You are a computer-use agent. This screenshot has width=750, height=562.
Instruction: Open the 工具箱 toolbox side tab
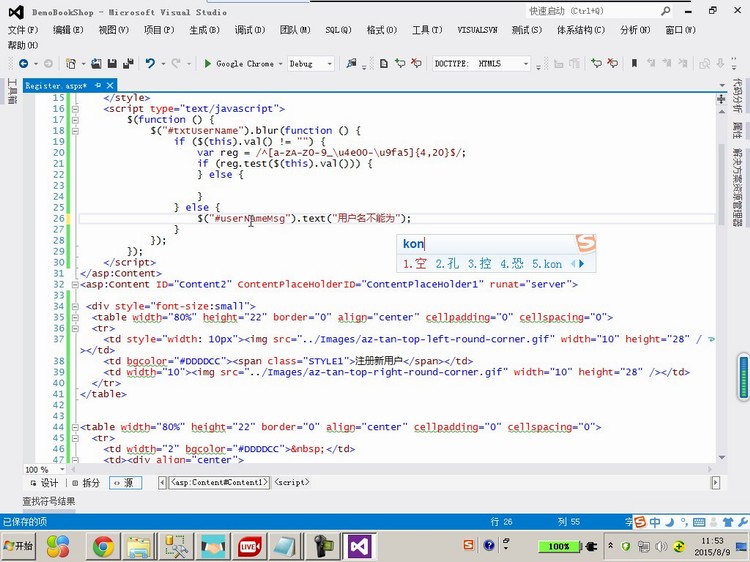(x=11, y=91)
